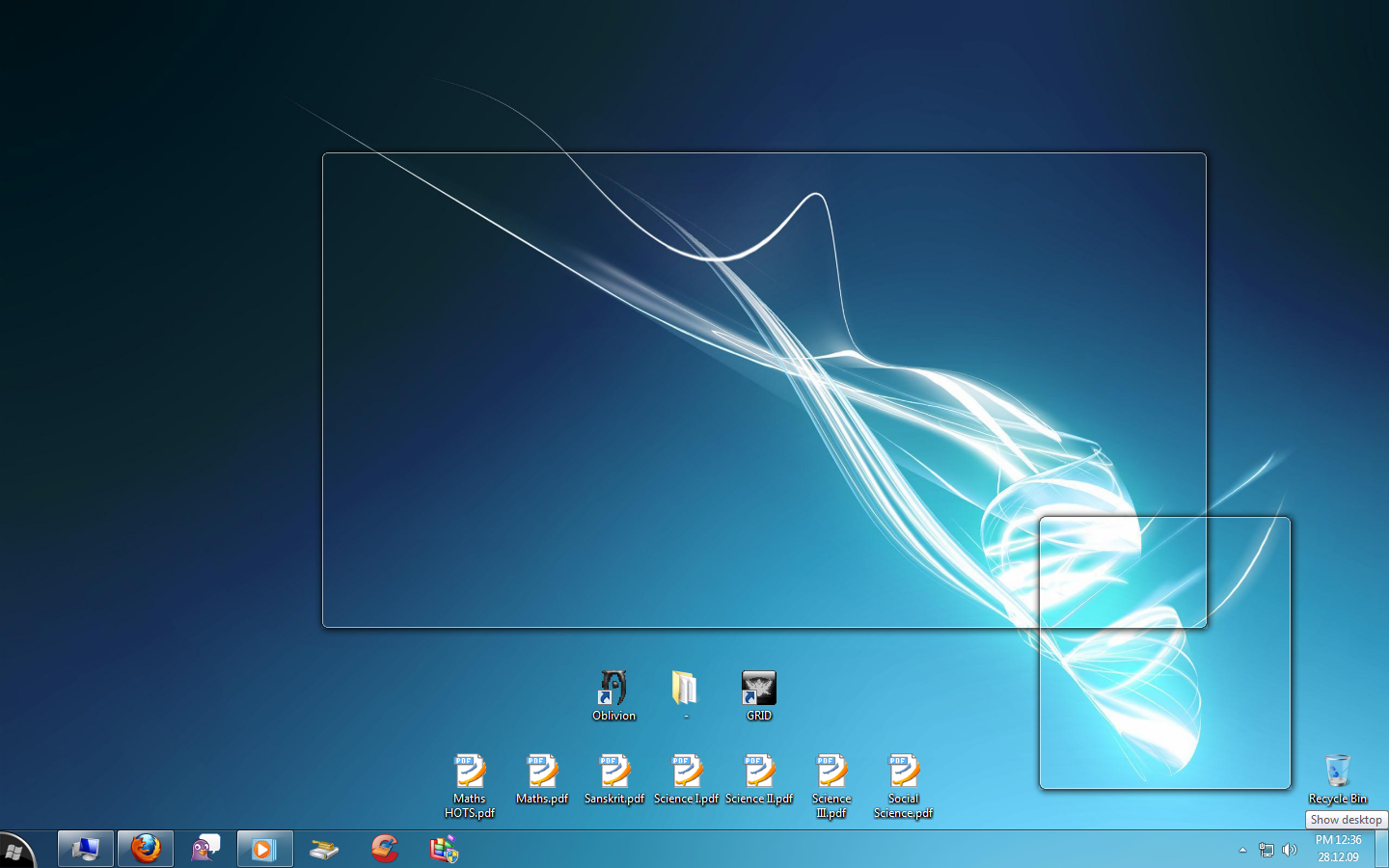Select the GRID game shortcut
Image resolution: width=1389 pixels, height=868 pixels.
point(759,695)
